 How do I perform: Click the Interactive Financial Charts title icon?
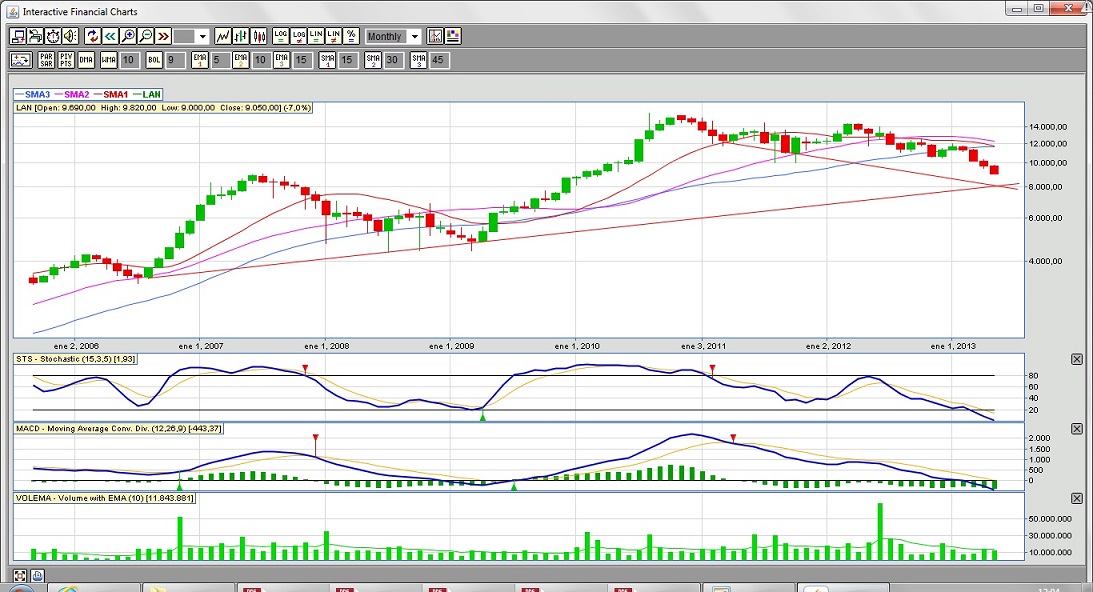pos(13,11)
